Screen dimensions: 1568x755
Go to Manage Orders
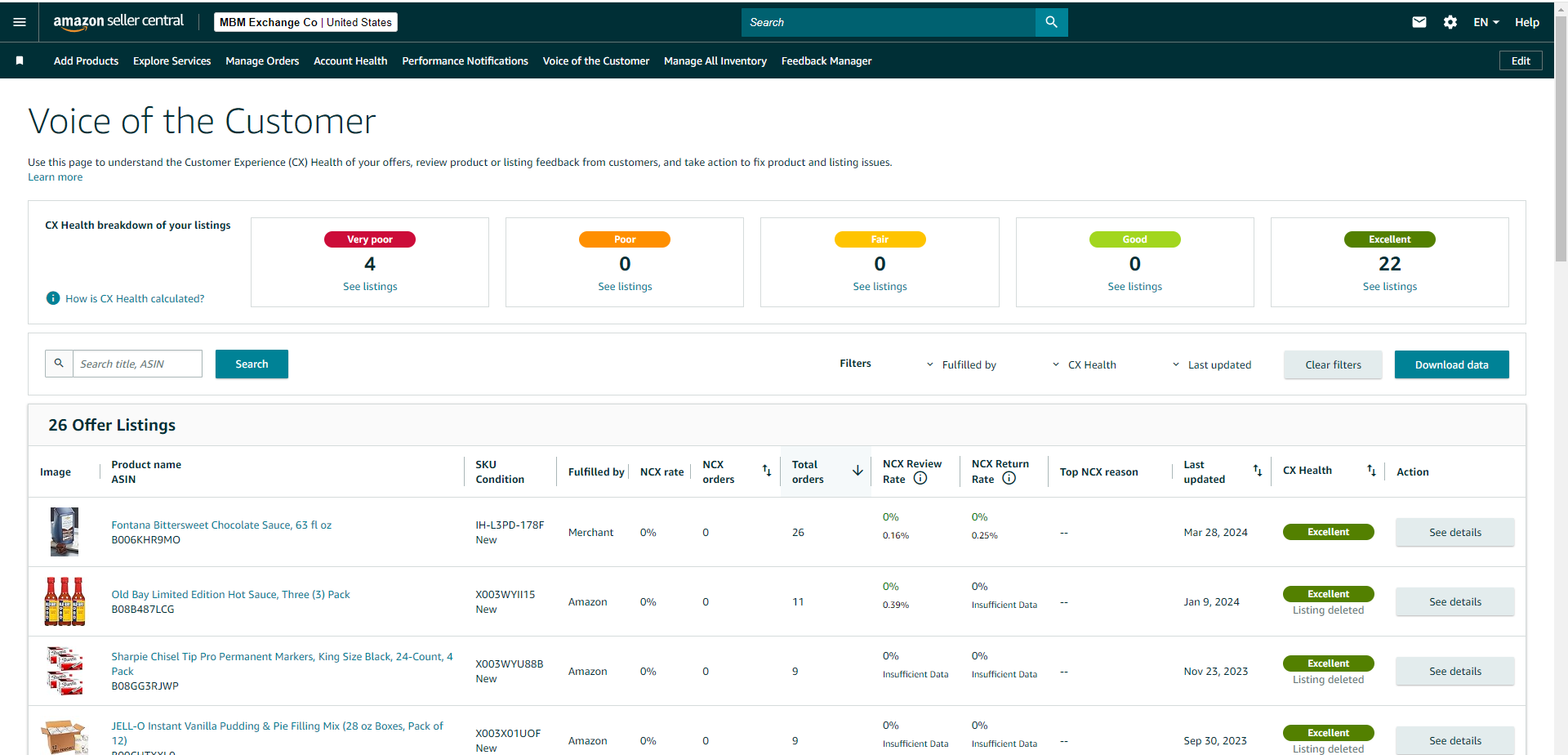coord(262,60)
